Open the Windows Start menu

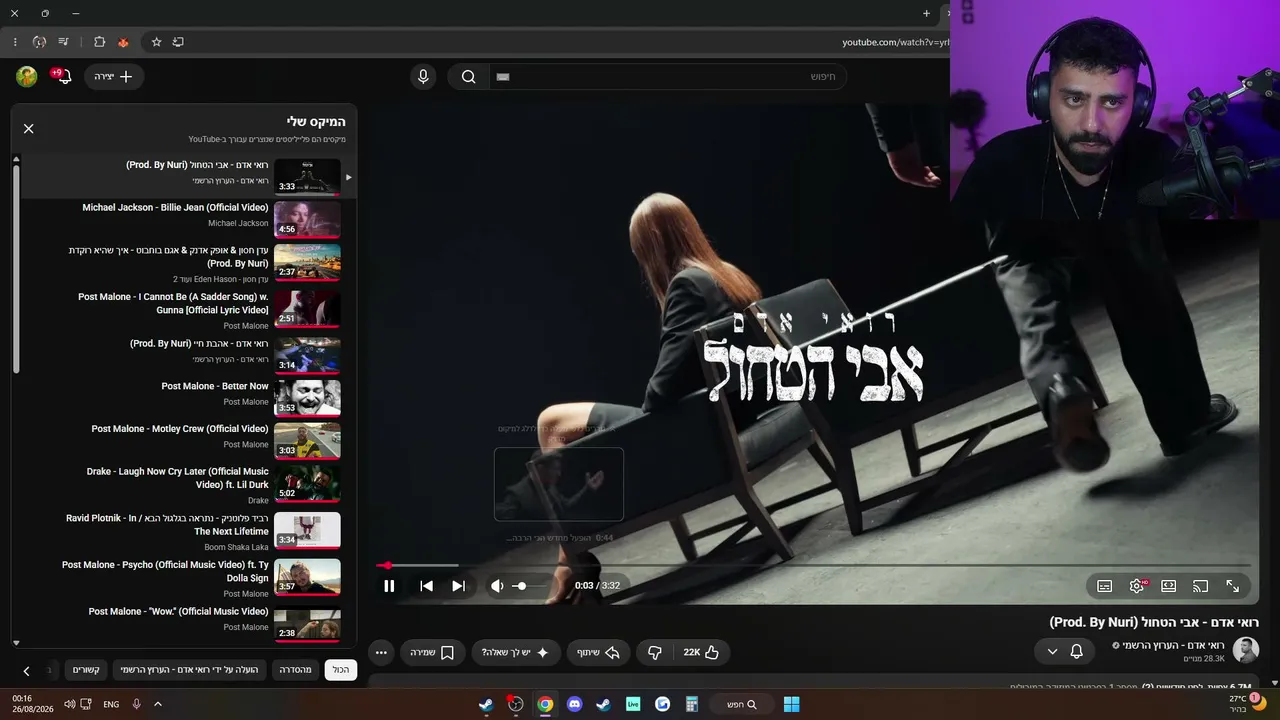coord(791,704)
